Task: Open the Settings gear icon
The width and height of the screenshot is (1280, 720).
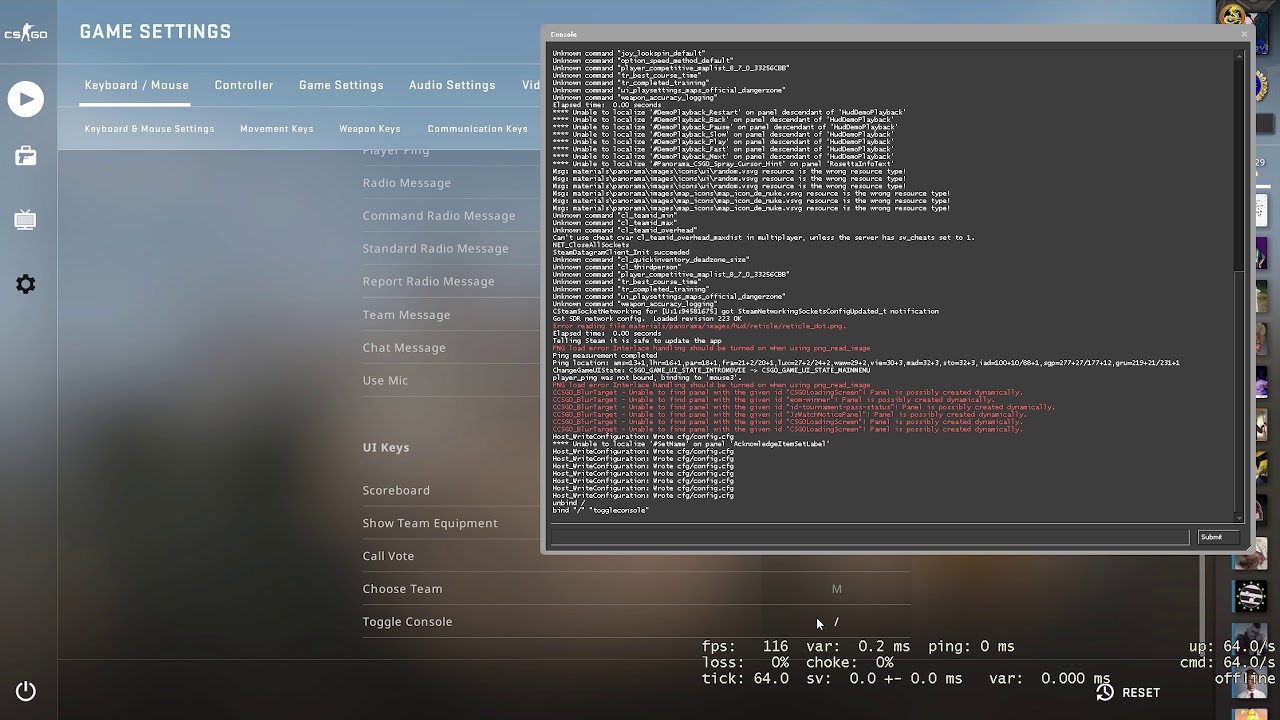Action: coord(26,284)
